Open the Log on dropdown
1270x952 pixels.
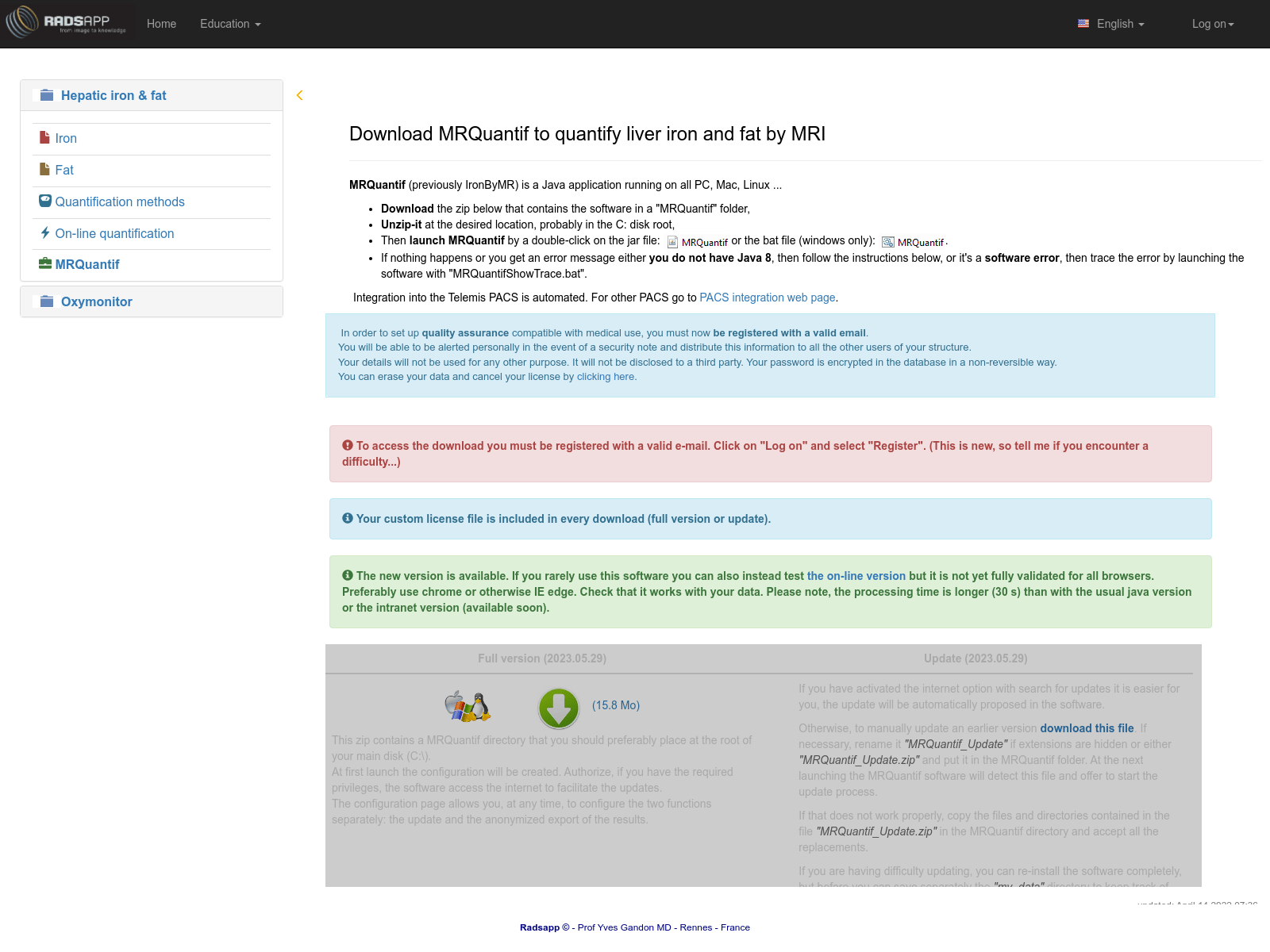tap(1213, 24)
